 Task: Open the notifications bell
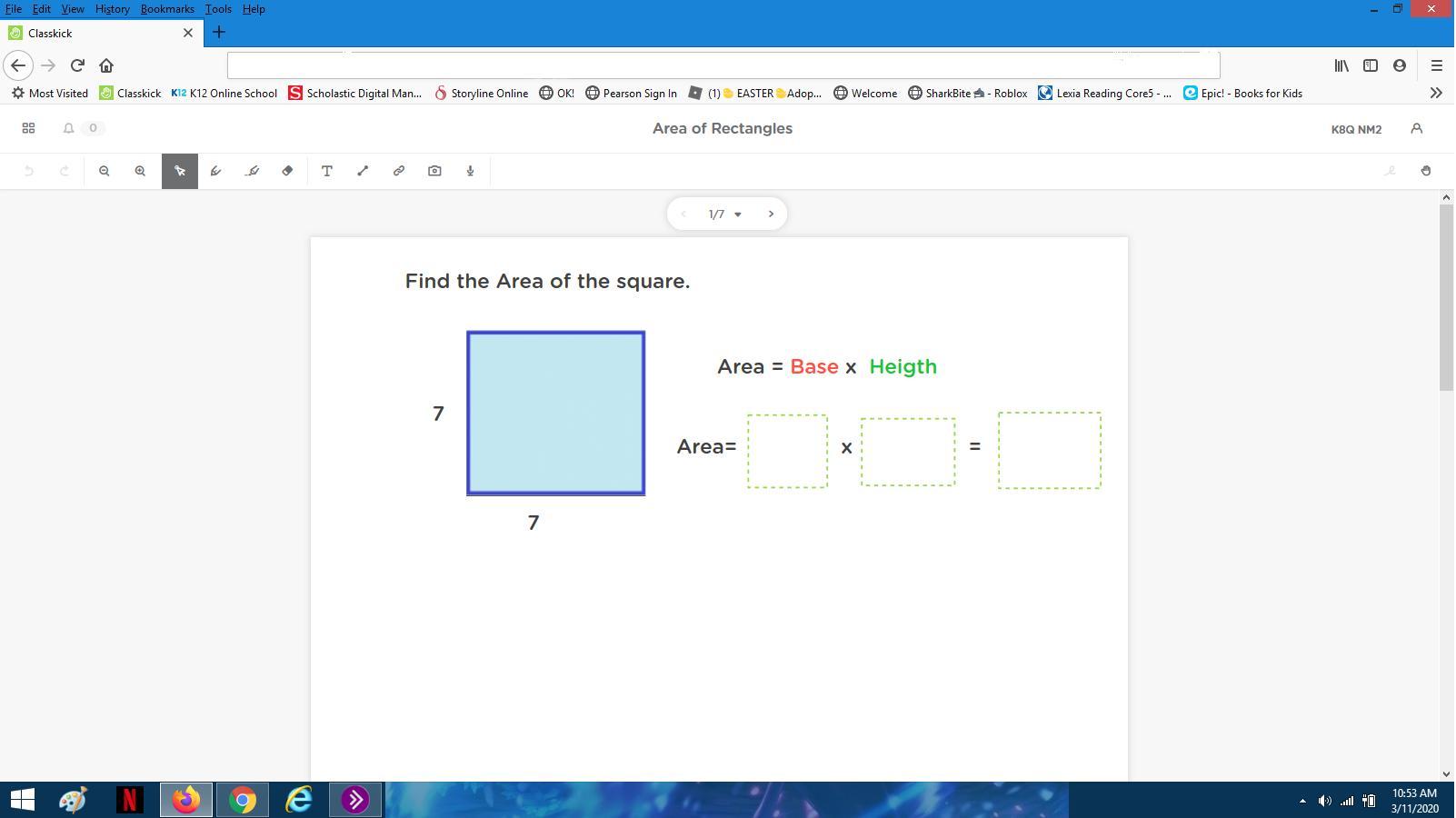click(x=68, y=128)
